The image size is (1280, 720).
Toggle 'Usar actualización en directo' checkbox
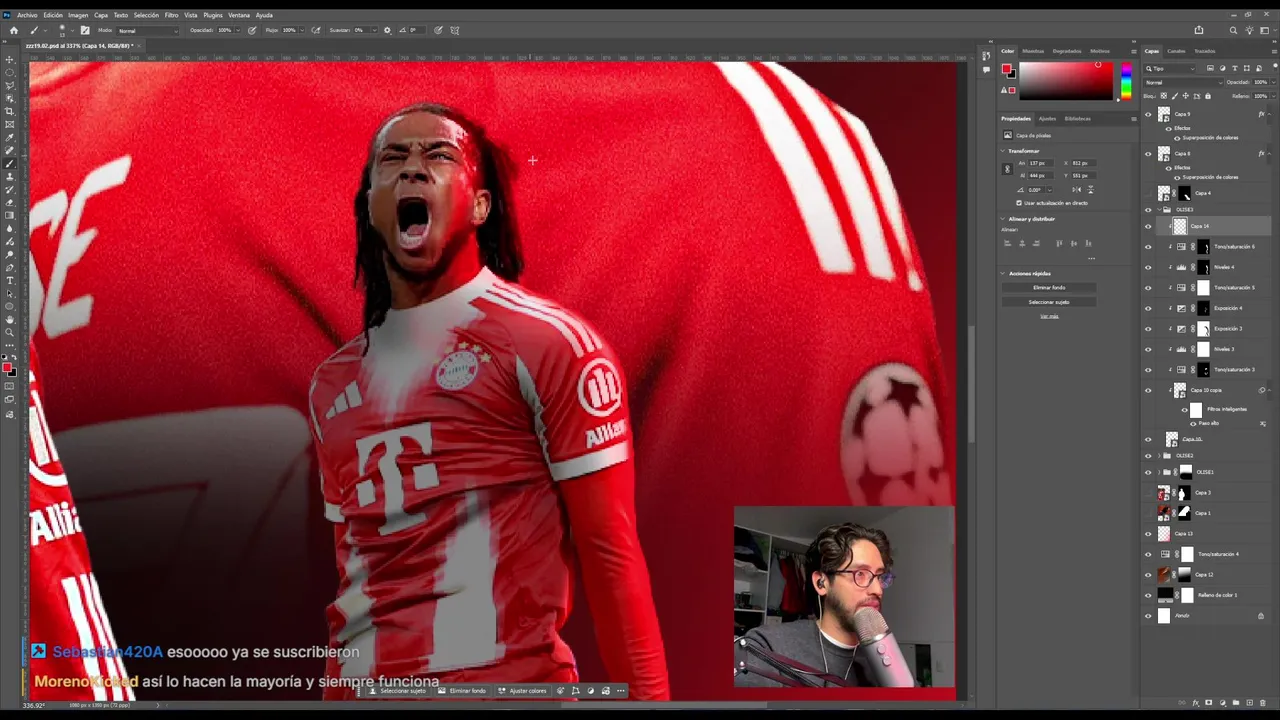pyautogui.click(x=1019, y=203)
